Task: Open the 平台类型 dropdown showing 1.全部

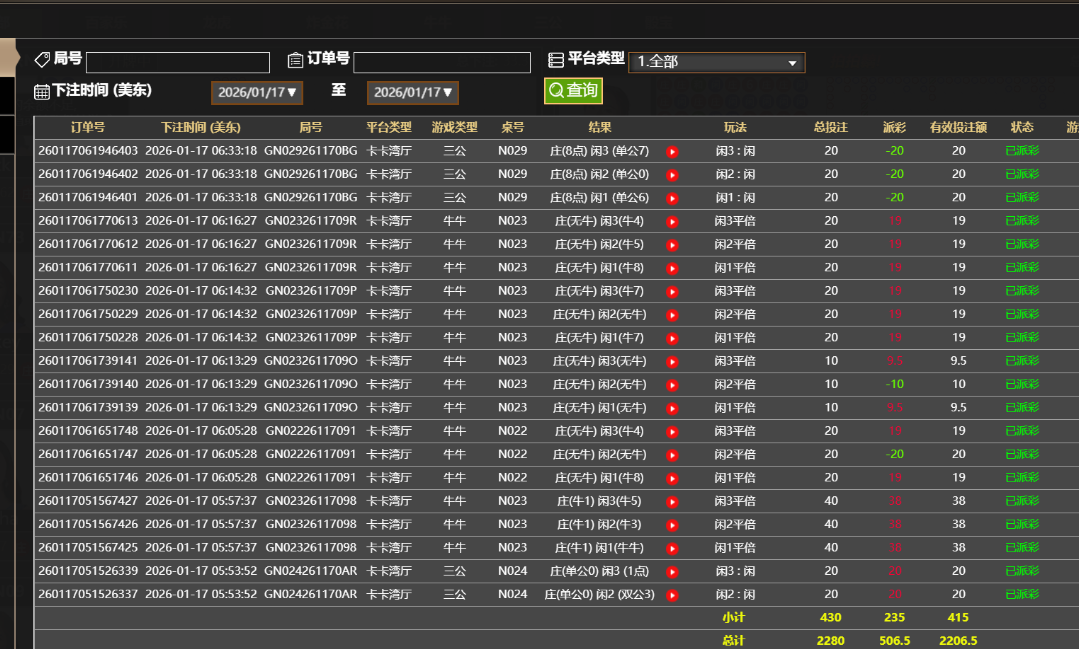Action: (x=716, y=61)
